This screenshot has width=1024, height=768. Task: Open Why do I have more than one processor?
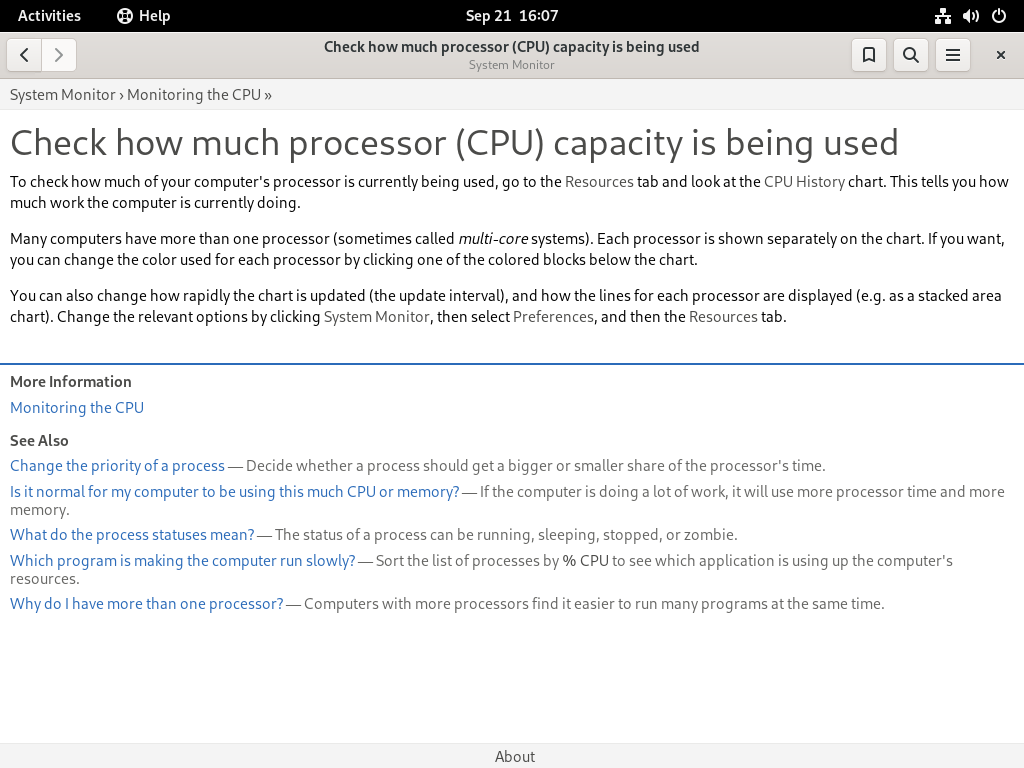[x=147, y=604]
